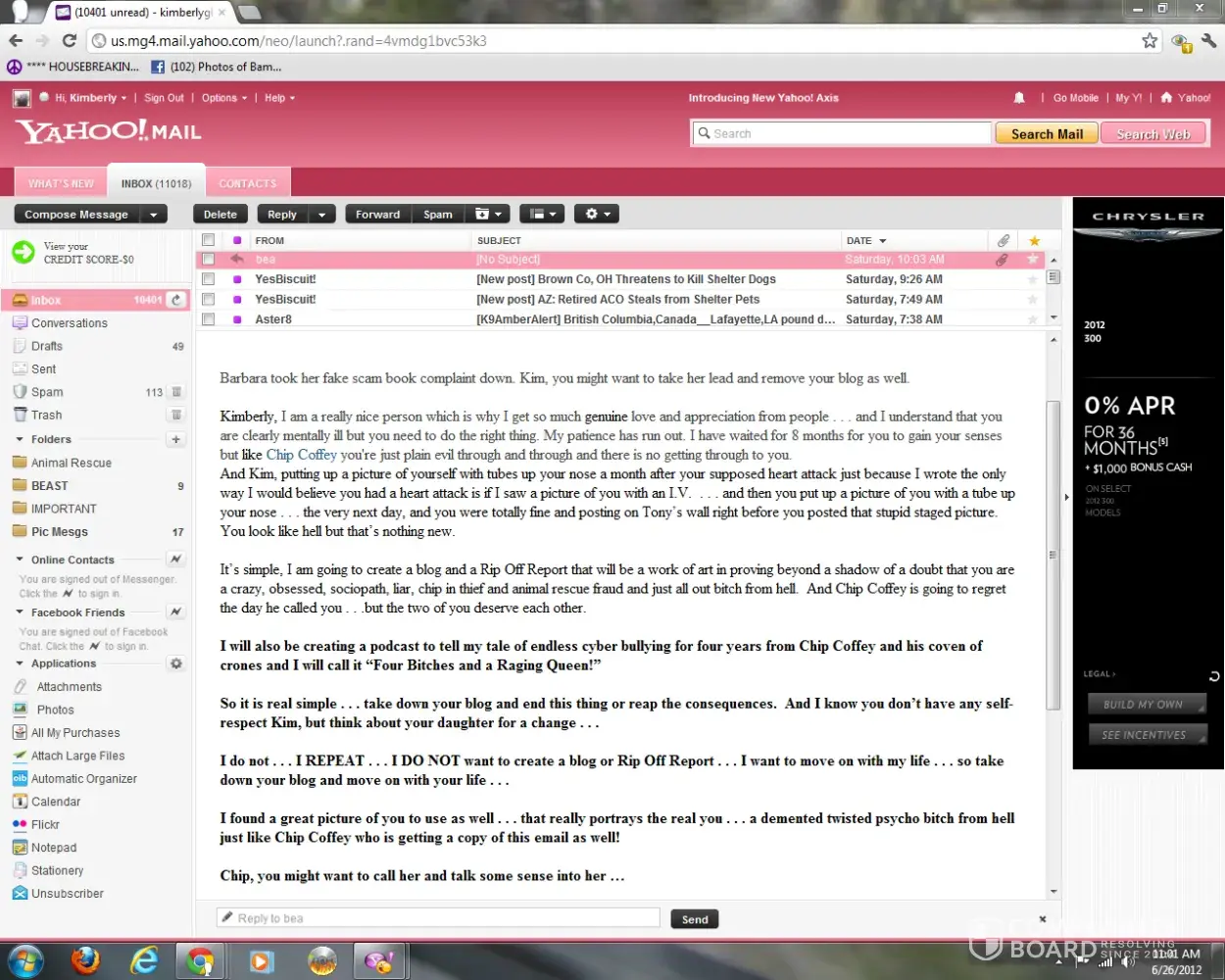Select the INBOX tab
The image size is (1225, 980).
(157, 183)
